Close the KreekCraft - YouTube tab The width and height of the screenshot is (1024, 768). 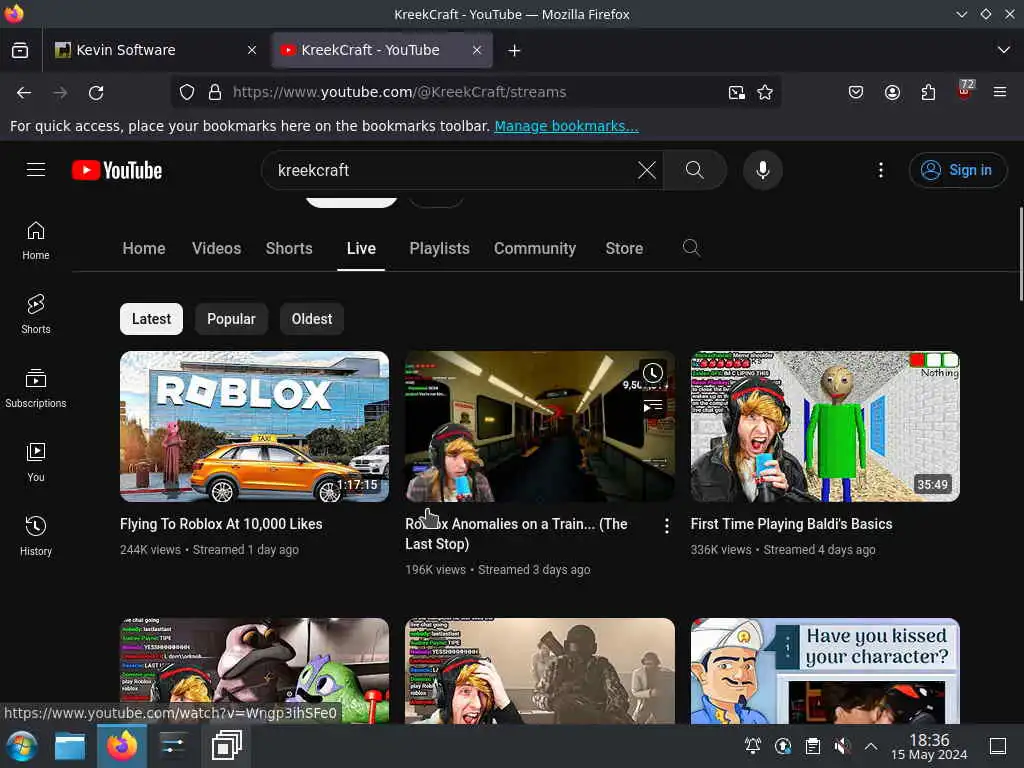(477, 50)
